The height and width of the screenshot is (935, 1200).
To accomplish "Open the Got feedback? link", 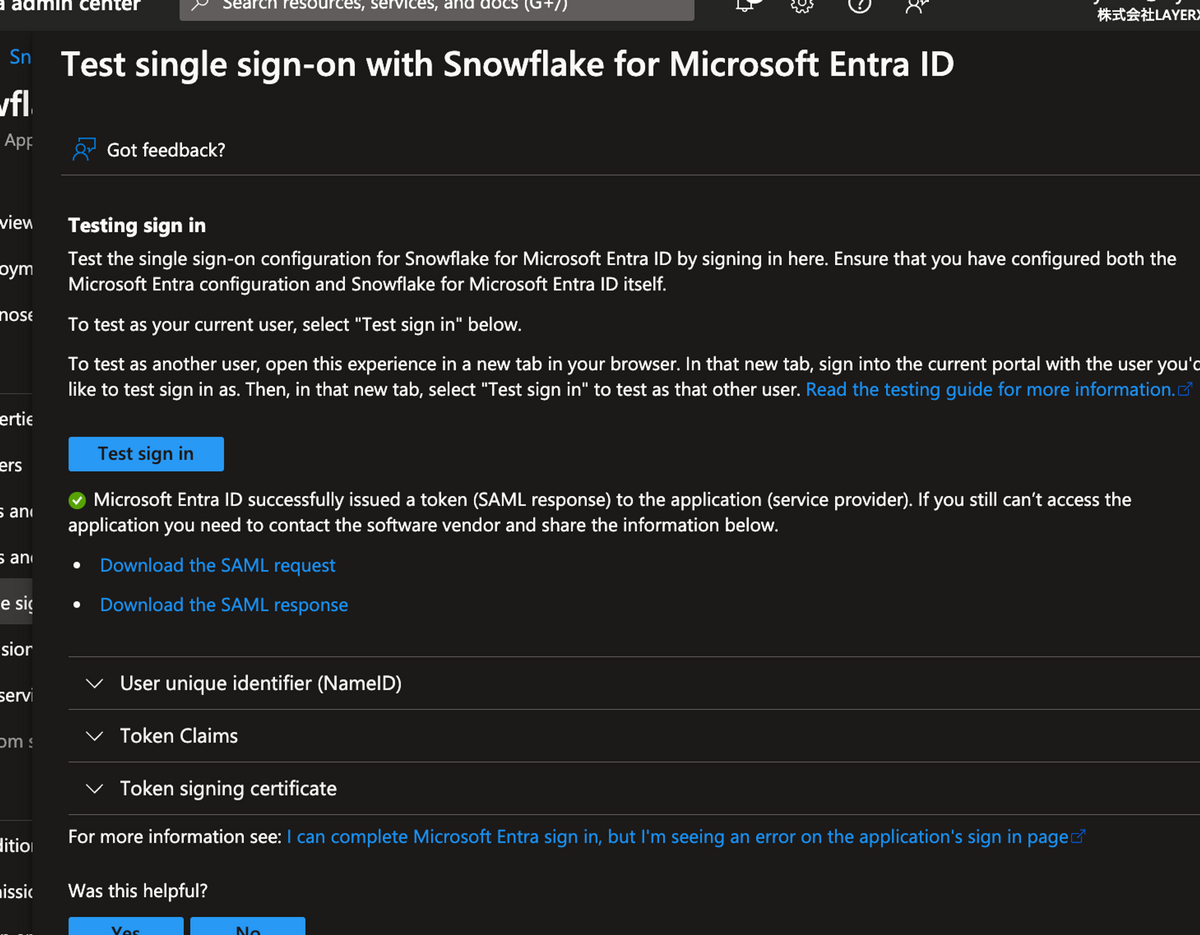I will (x=166, y=150).
